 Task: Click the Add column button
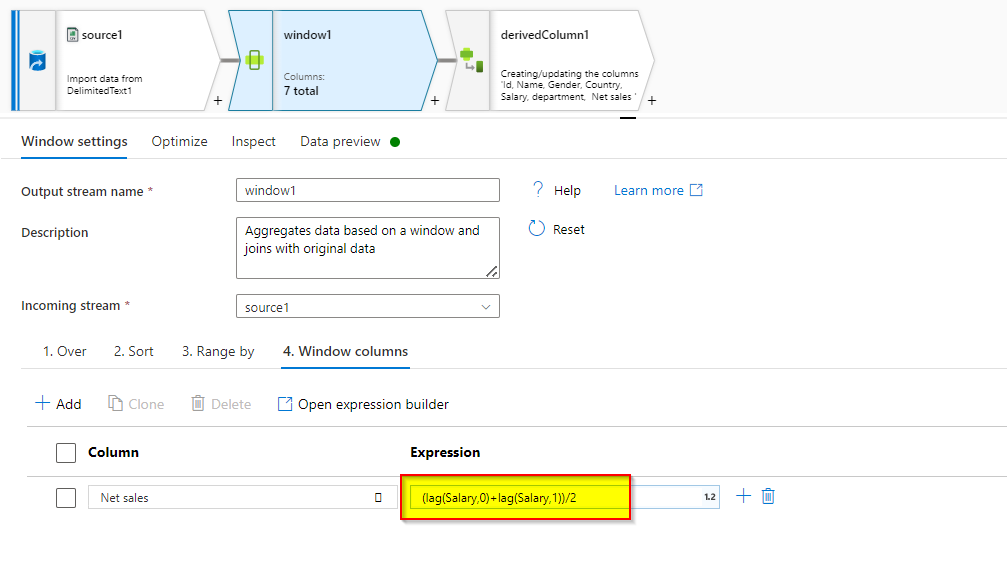[x=58, y=404]
